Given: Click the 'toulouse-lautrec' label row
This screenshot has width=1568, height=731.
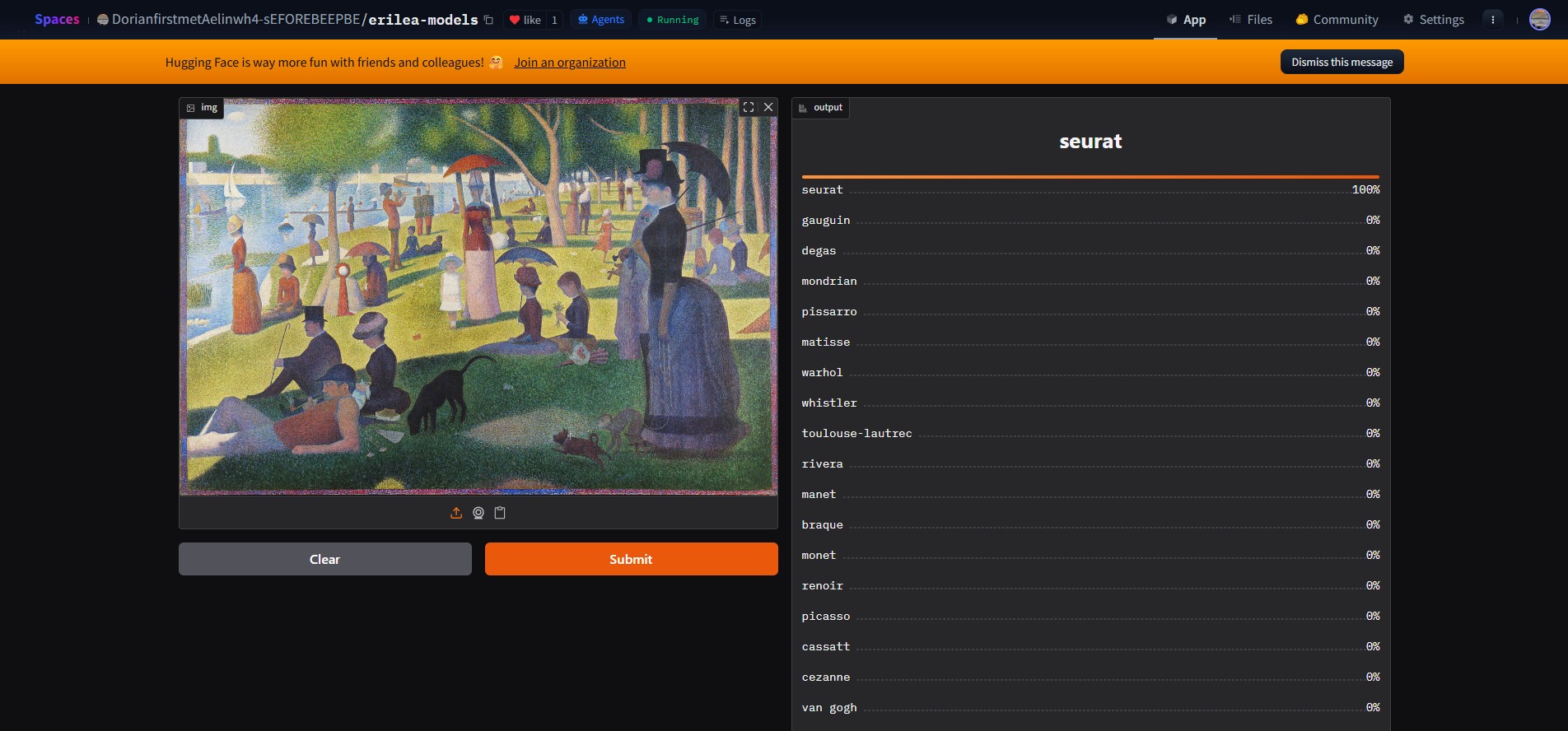Looking at the screenshot, I should [1090, 434].
